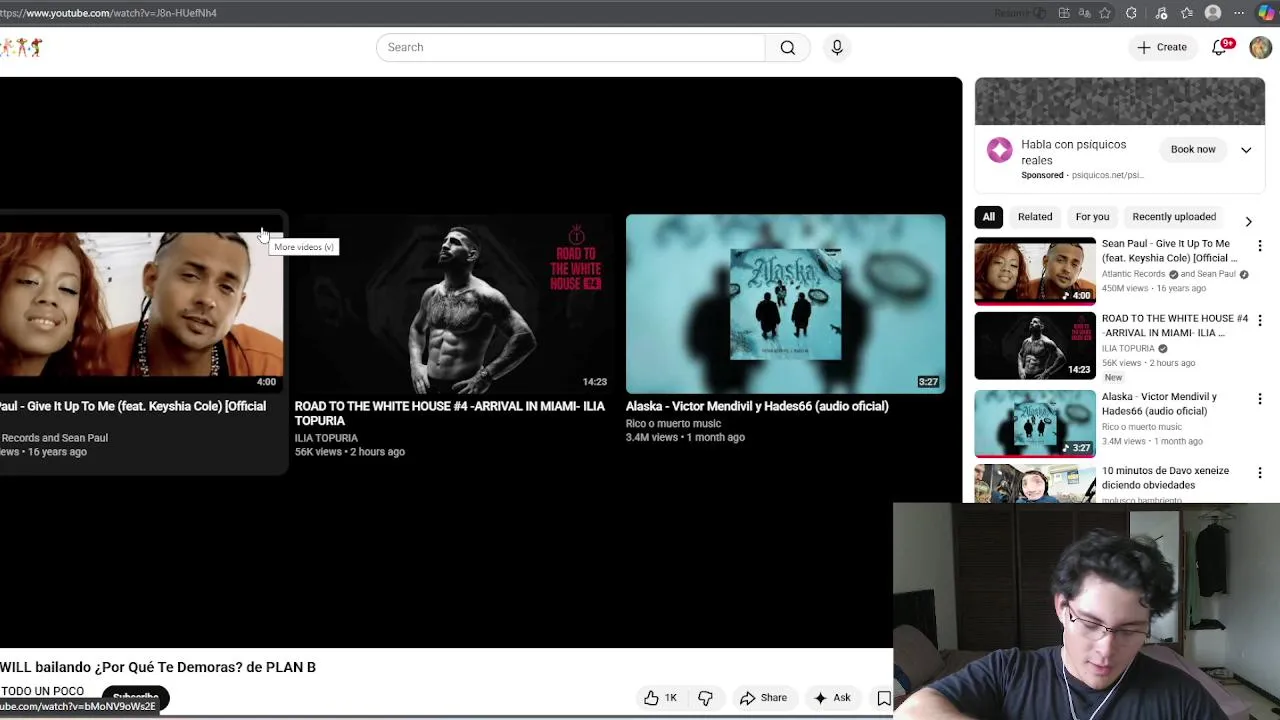This screenshot has height=720, width=1280.
Task: Click translate icon in address bar
Action: [1084, 13]
